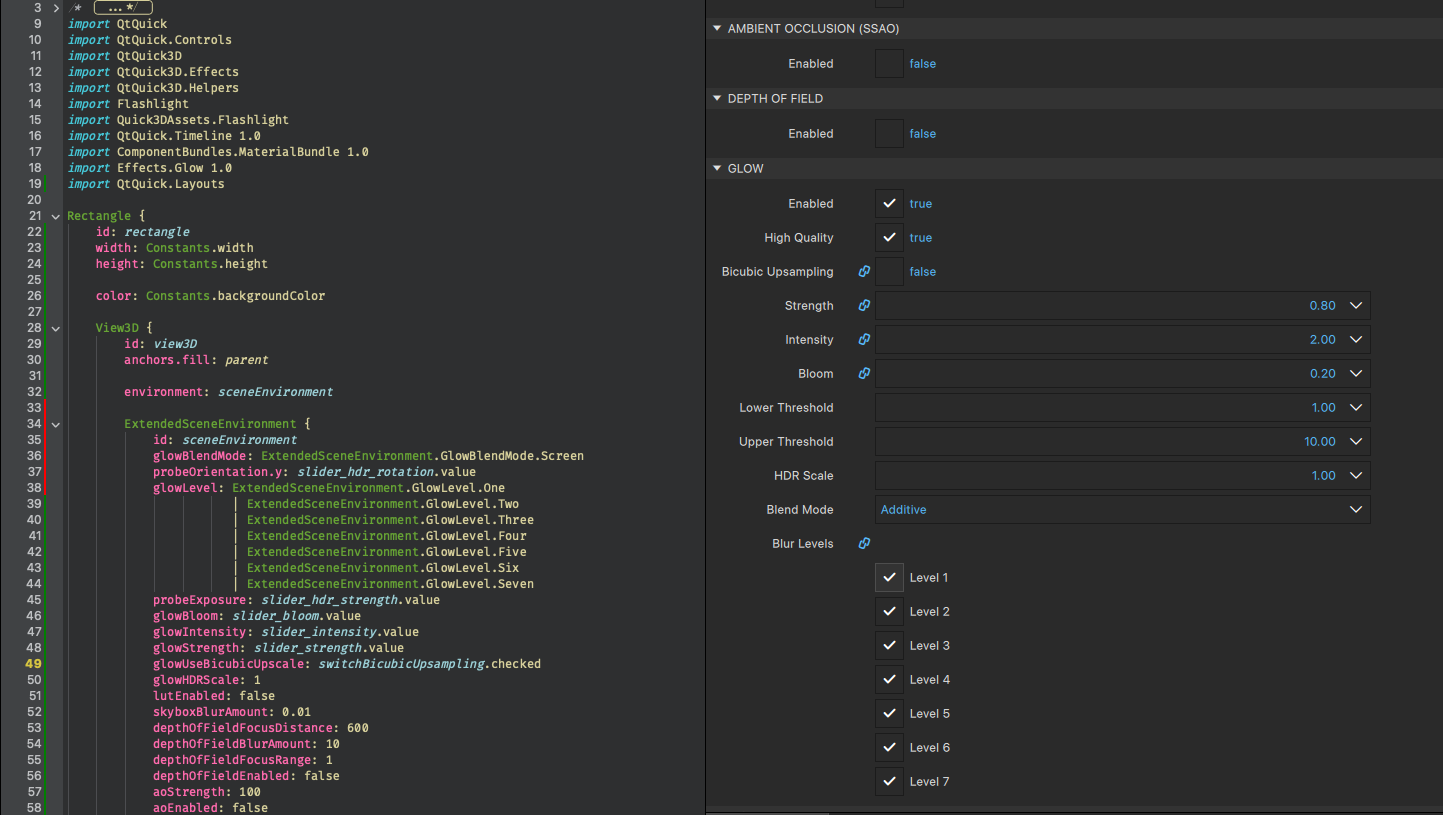The image size is (1443, 815).
Task: Uncheck the Glow Enabled checkbox
Action: tap(889, 203)
